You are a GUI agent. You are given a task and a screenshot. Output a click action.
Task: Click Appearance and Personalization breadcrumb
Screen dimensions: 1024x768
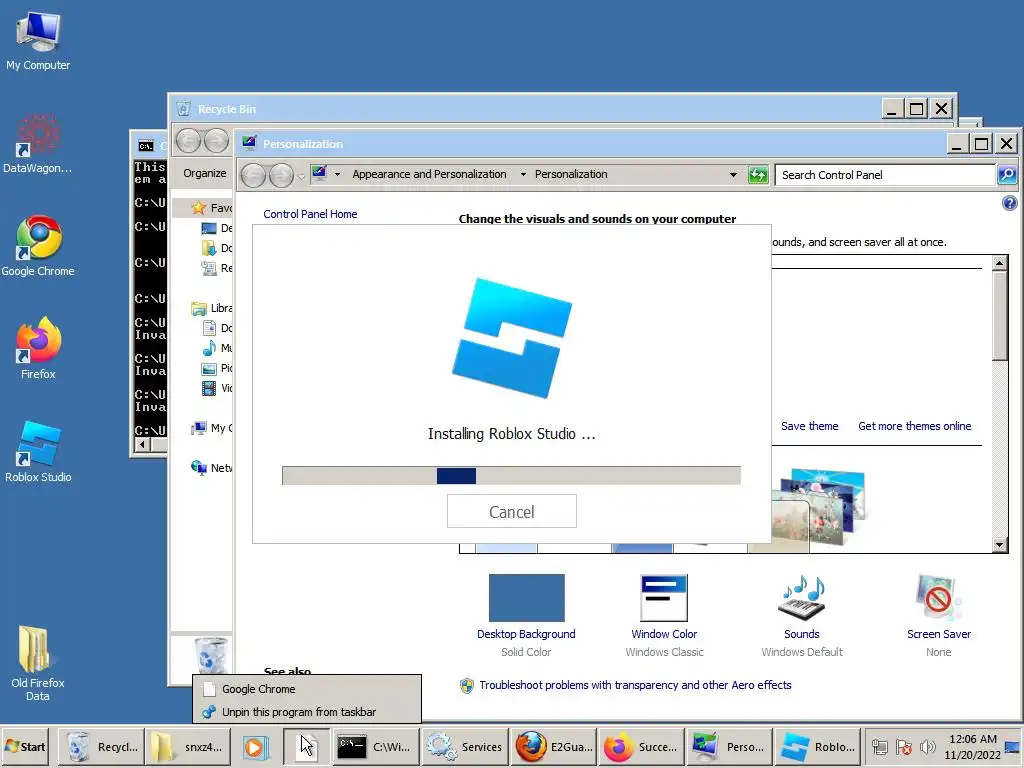[429, 174]
